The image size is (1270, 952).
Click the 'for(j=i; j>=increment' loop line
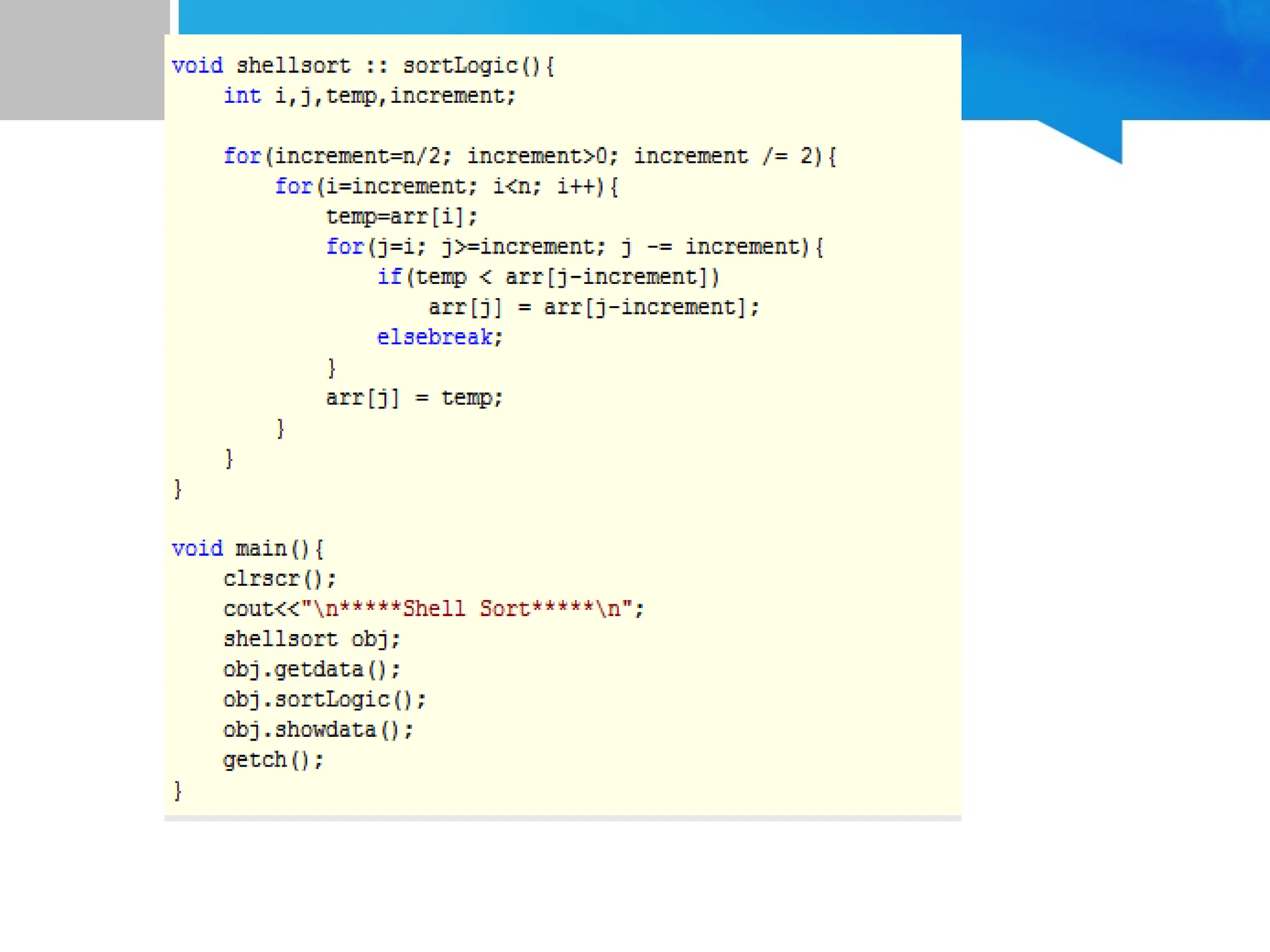[574, 247]
